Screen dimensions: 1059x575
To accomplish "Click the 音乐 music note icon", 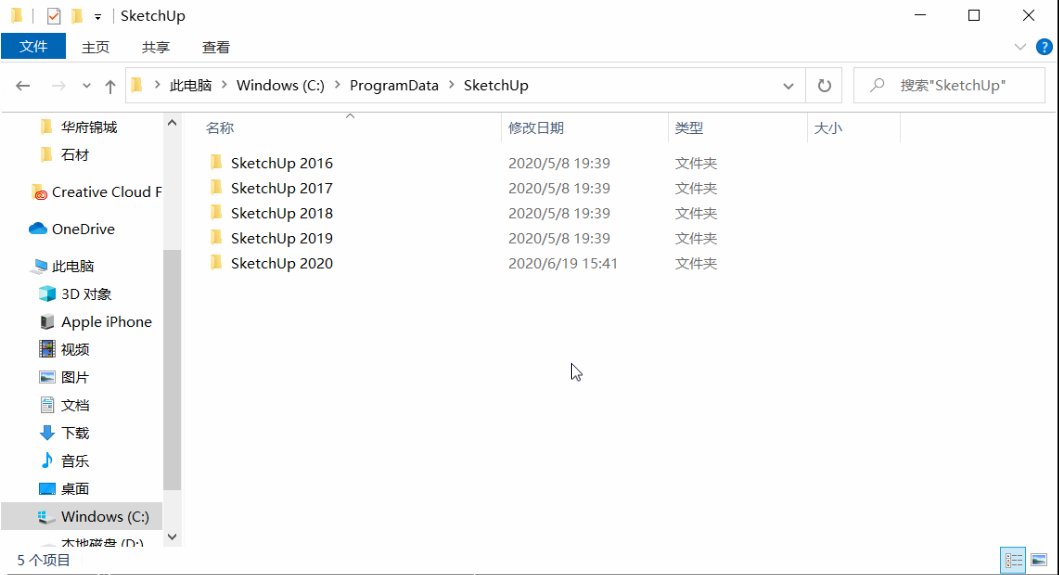I will (47, 460).
